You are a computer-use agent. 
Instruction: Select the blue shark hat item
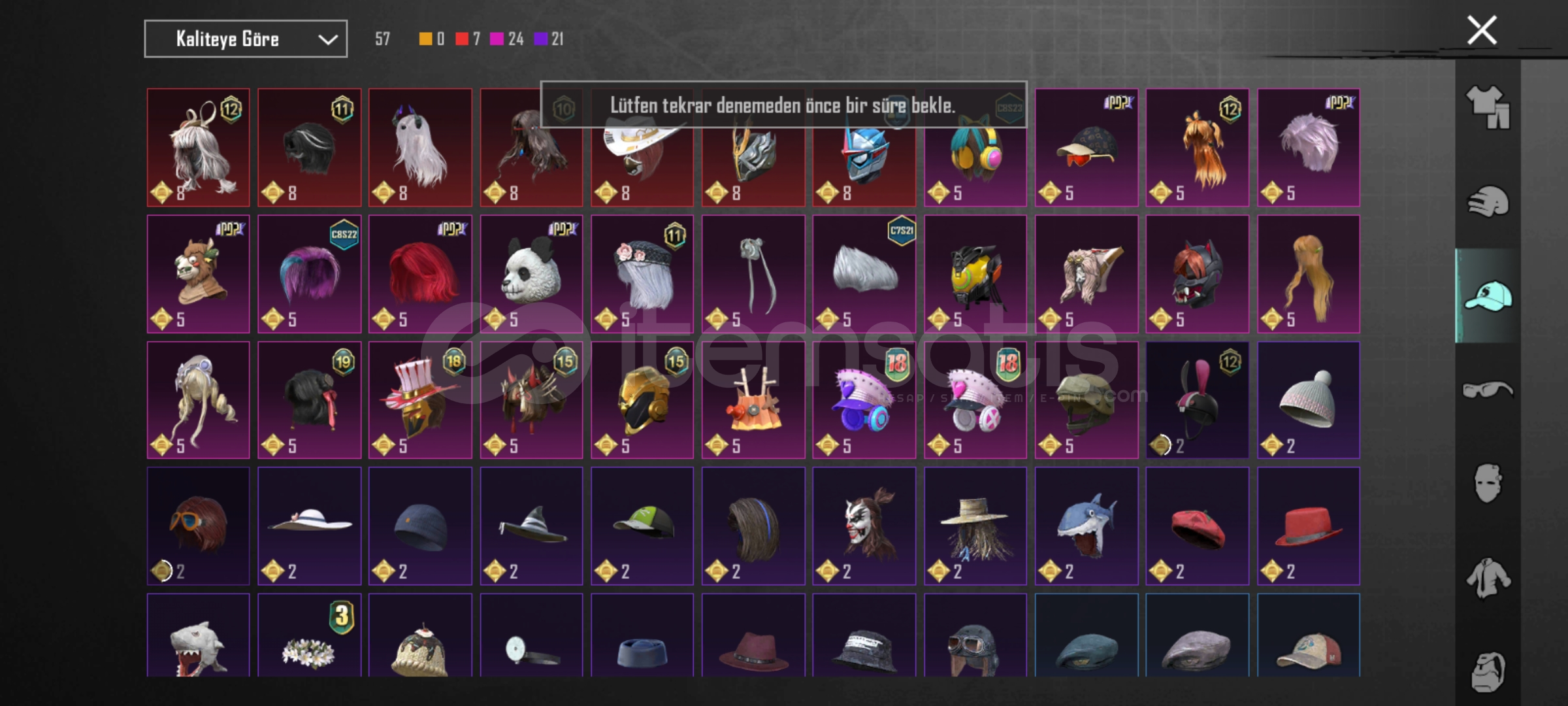tap(1086, 526)
